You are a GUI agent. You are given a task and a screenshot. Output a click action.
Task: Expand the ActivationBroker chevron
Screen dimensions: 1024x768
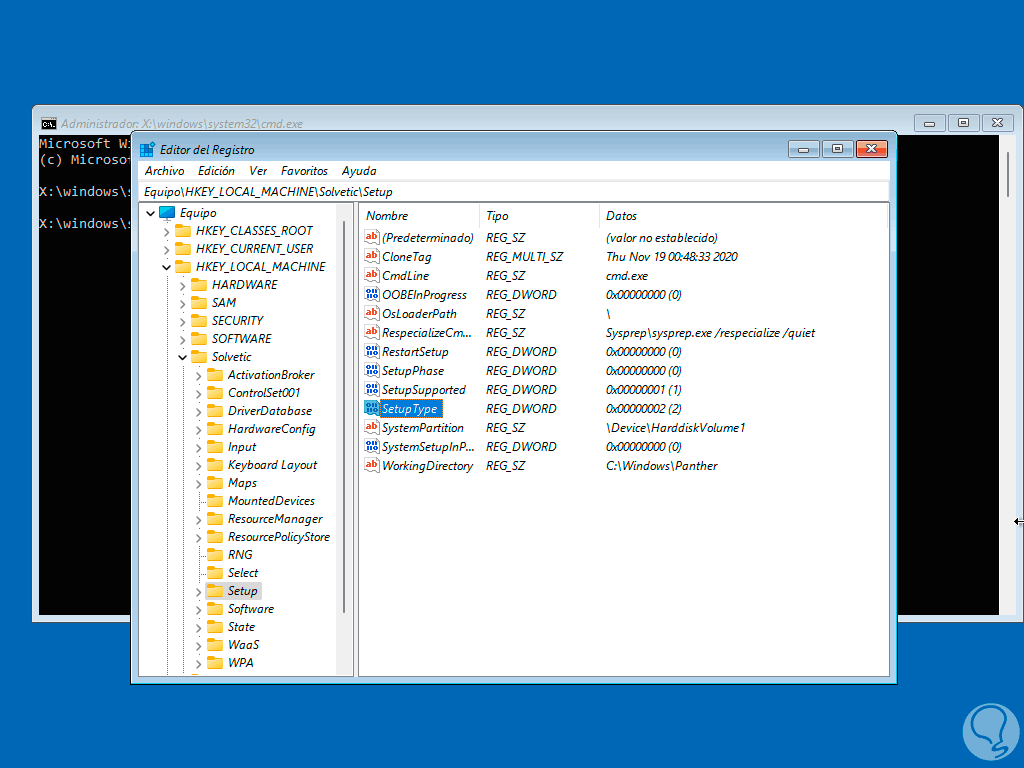(x=199, y=376)
